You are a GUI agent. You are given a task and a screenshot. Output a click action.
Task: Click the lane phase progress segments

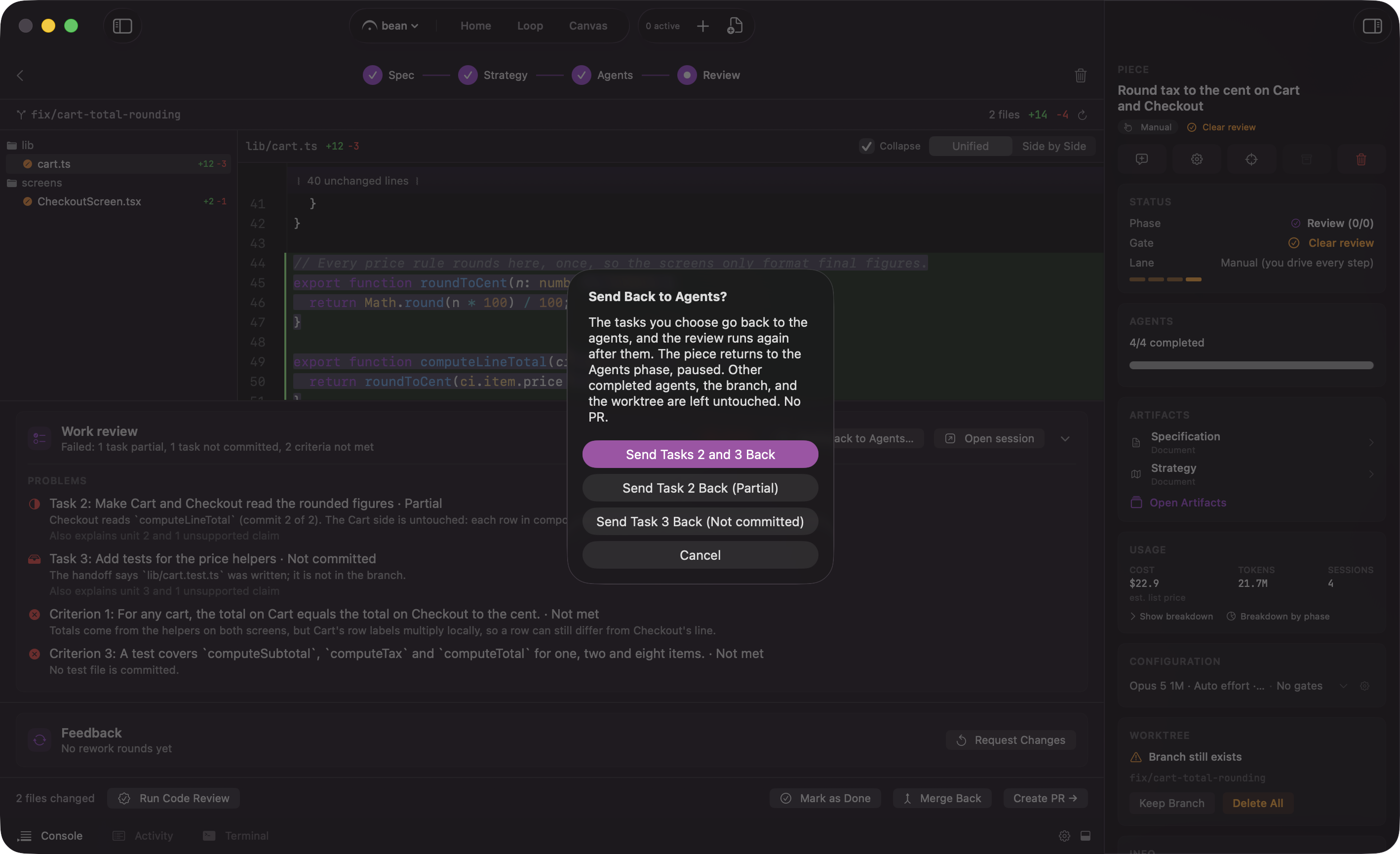click(1166, 279)
